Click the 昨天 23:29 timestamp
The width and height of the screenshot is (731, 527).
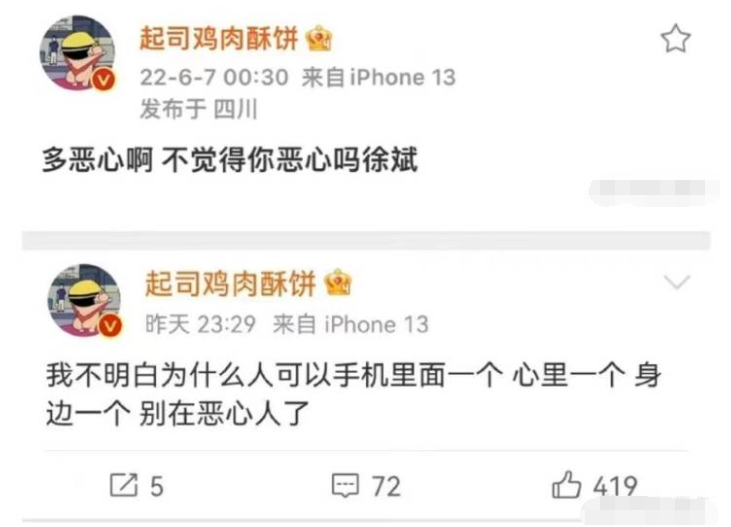click(x=200, y=324)
